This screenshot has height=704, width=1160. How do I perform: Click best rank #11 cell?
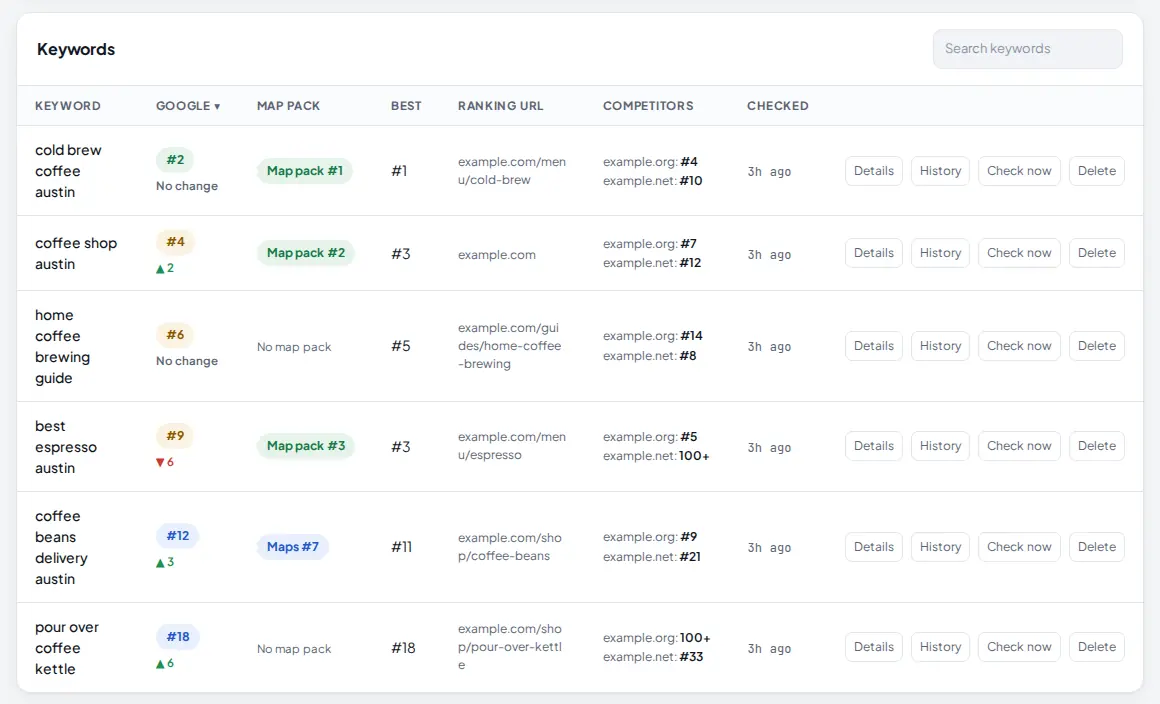(402, 547)
